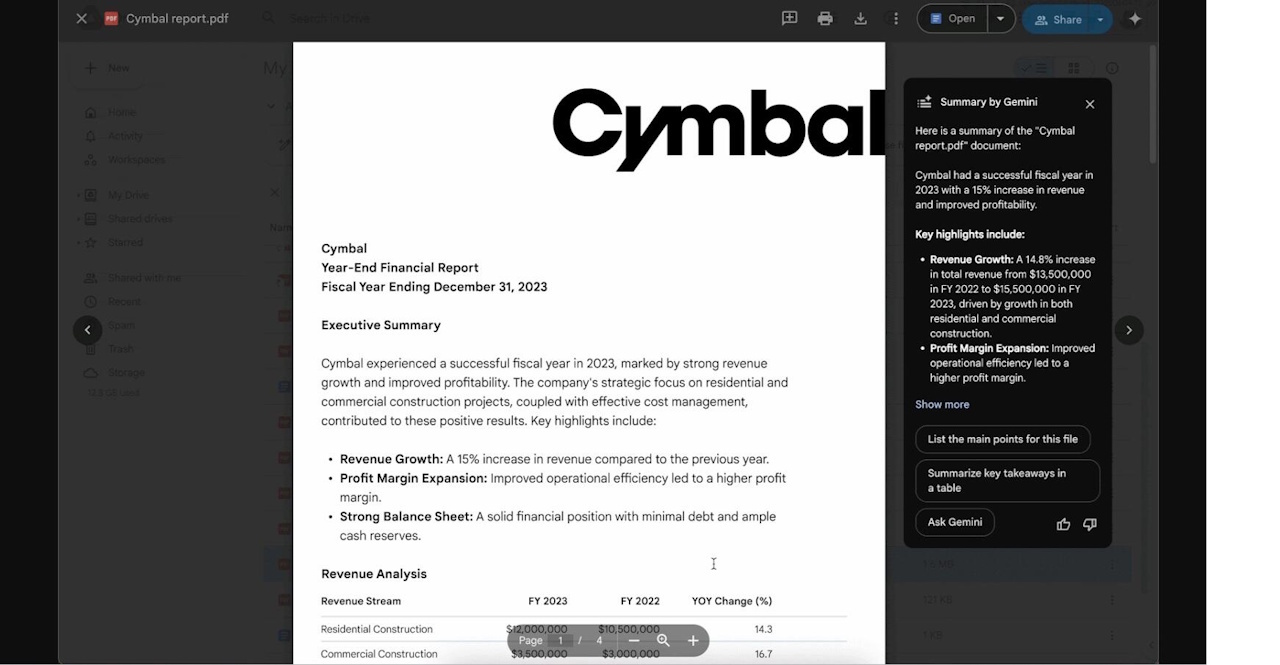This screenshot has width=1280, height=665.
Task: Click 'Commercial Construction' table row label
Action: [379, 654]
